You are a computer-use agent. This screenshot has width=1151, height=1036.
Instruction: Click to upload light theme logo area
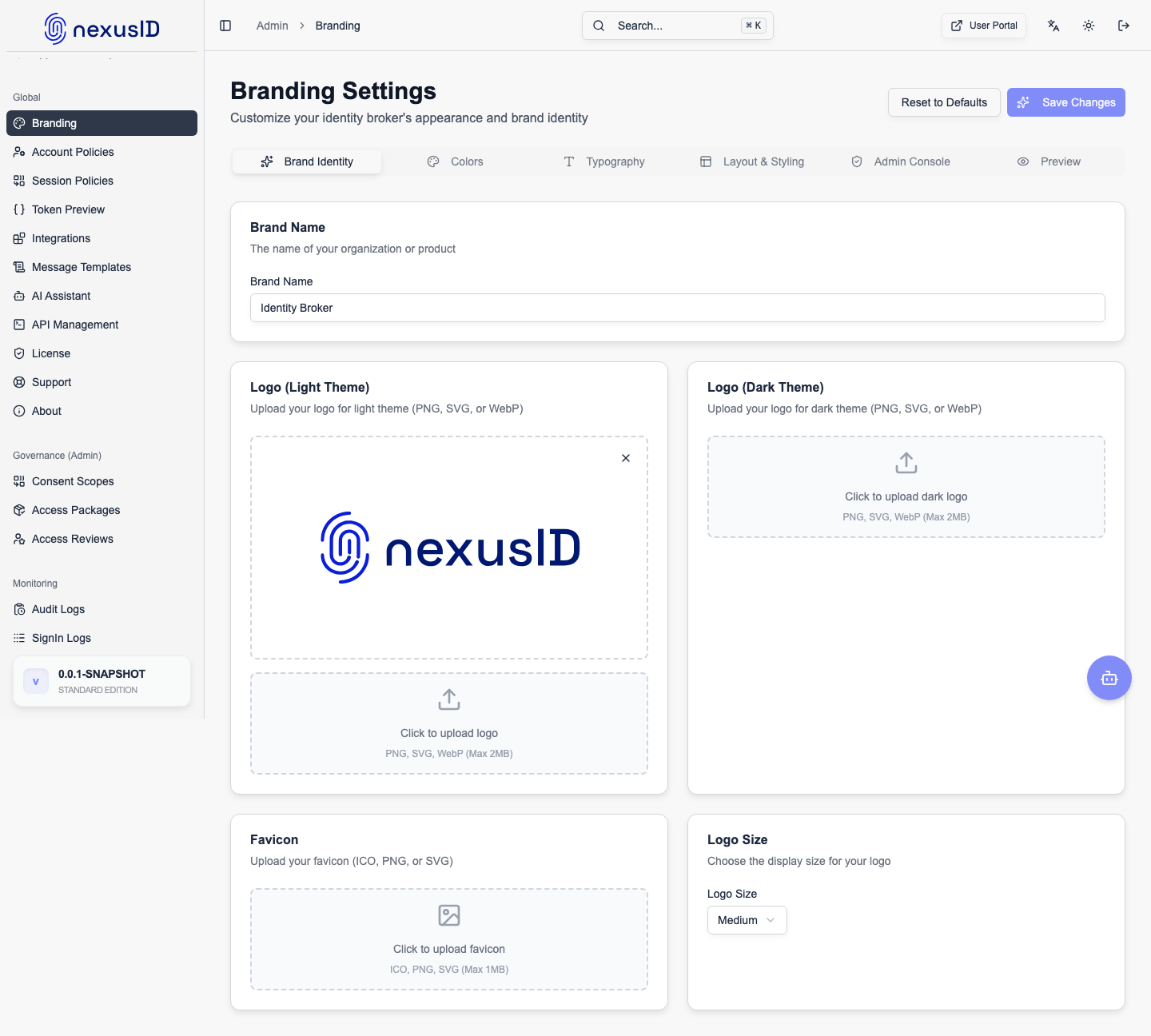point(449,723)
